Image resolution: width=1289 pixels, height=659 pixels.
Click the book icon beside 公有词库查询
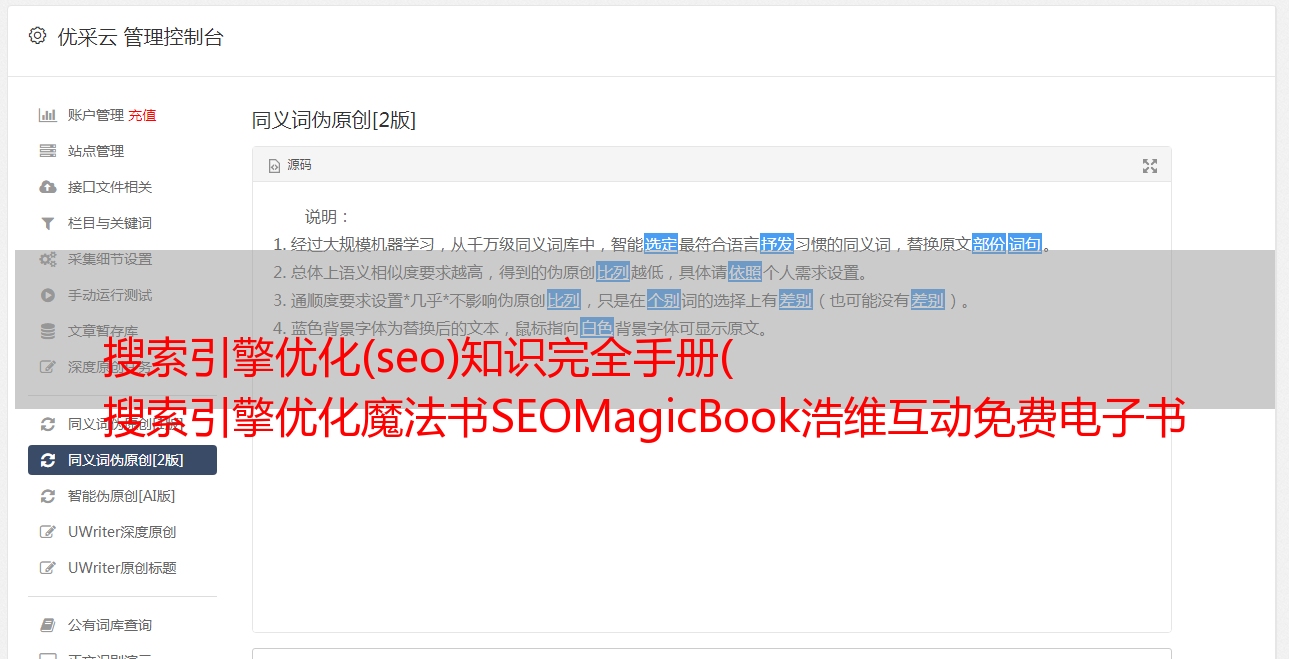click(x=47, y=625)
